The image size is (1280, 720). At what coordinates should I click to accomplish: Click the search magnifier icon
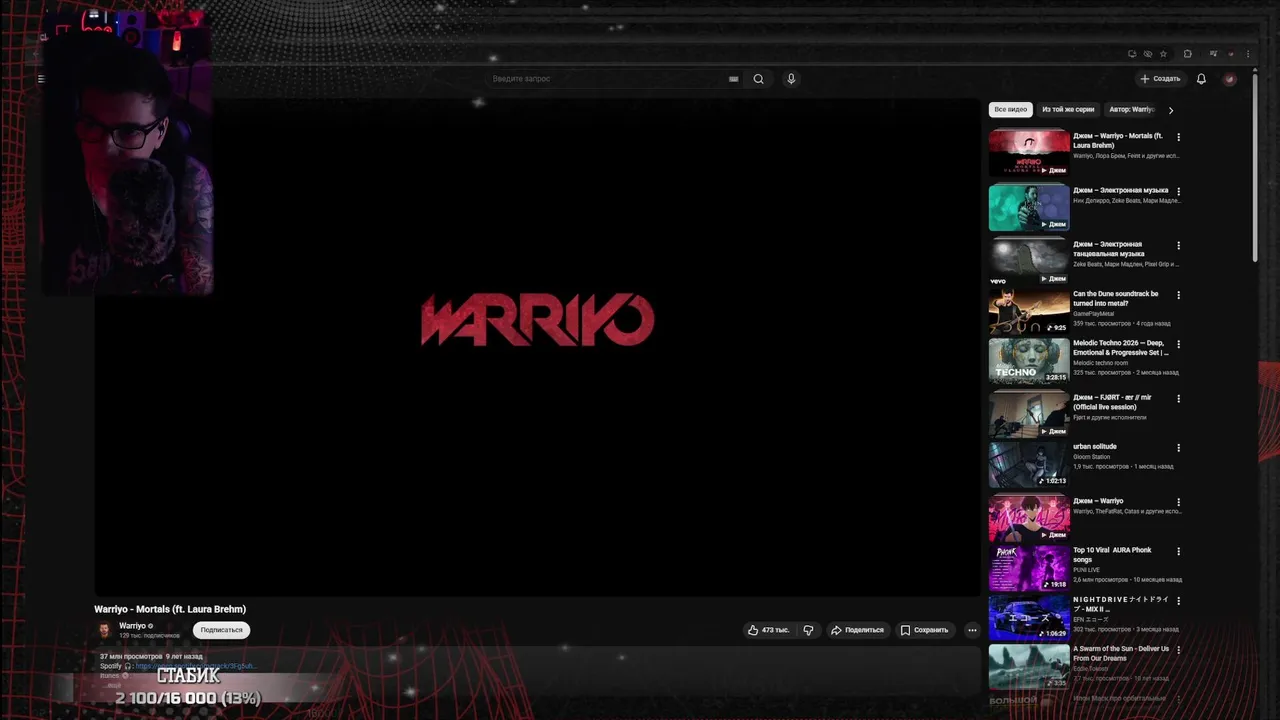tap(758, 79)
